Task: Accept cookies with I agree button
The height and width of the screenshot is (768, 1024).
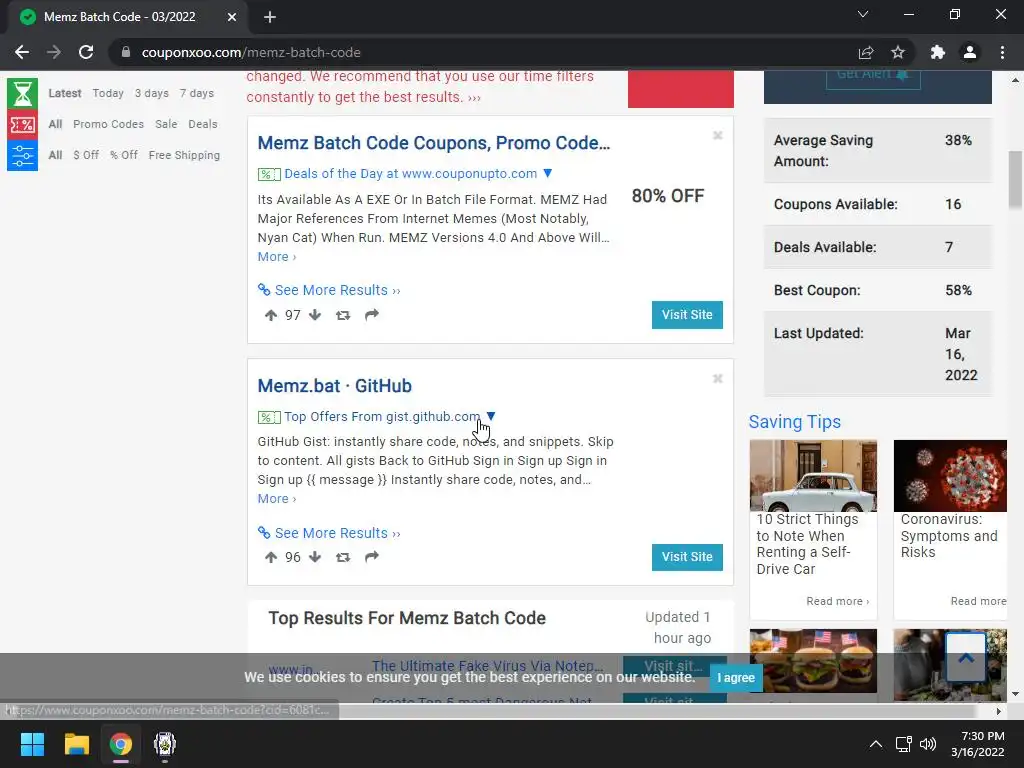Action: (x=736, y=678)
